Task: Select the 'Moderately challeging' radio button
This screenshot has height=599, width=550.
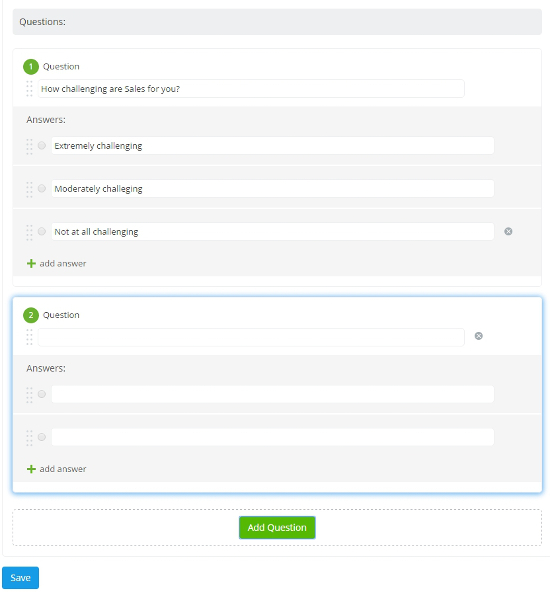Action: pyautogui.click(x=42, y=188)
